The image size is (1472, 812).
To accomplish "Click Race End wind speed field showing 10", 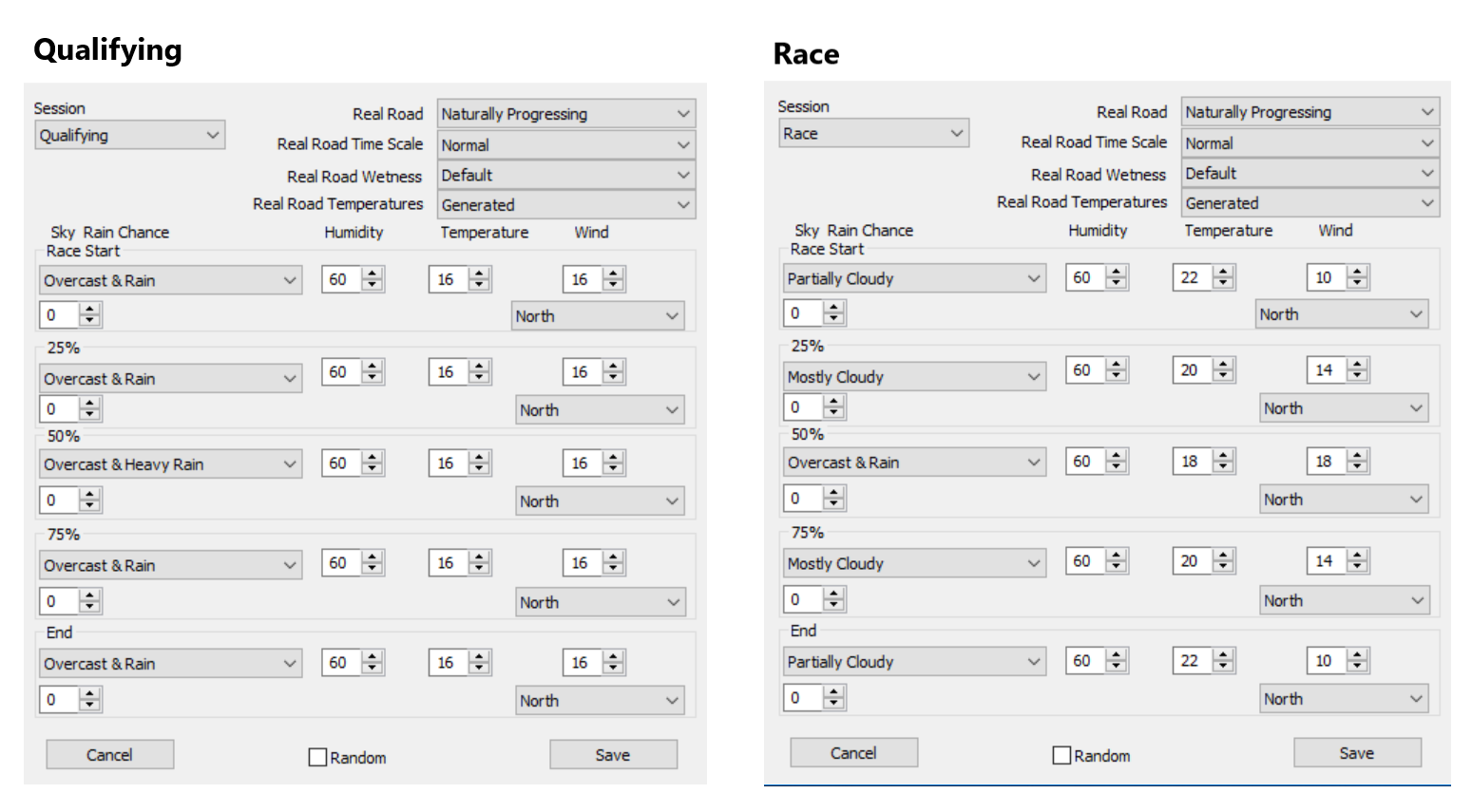I will click(1327, 660).
